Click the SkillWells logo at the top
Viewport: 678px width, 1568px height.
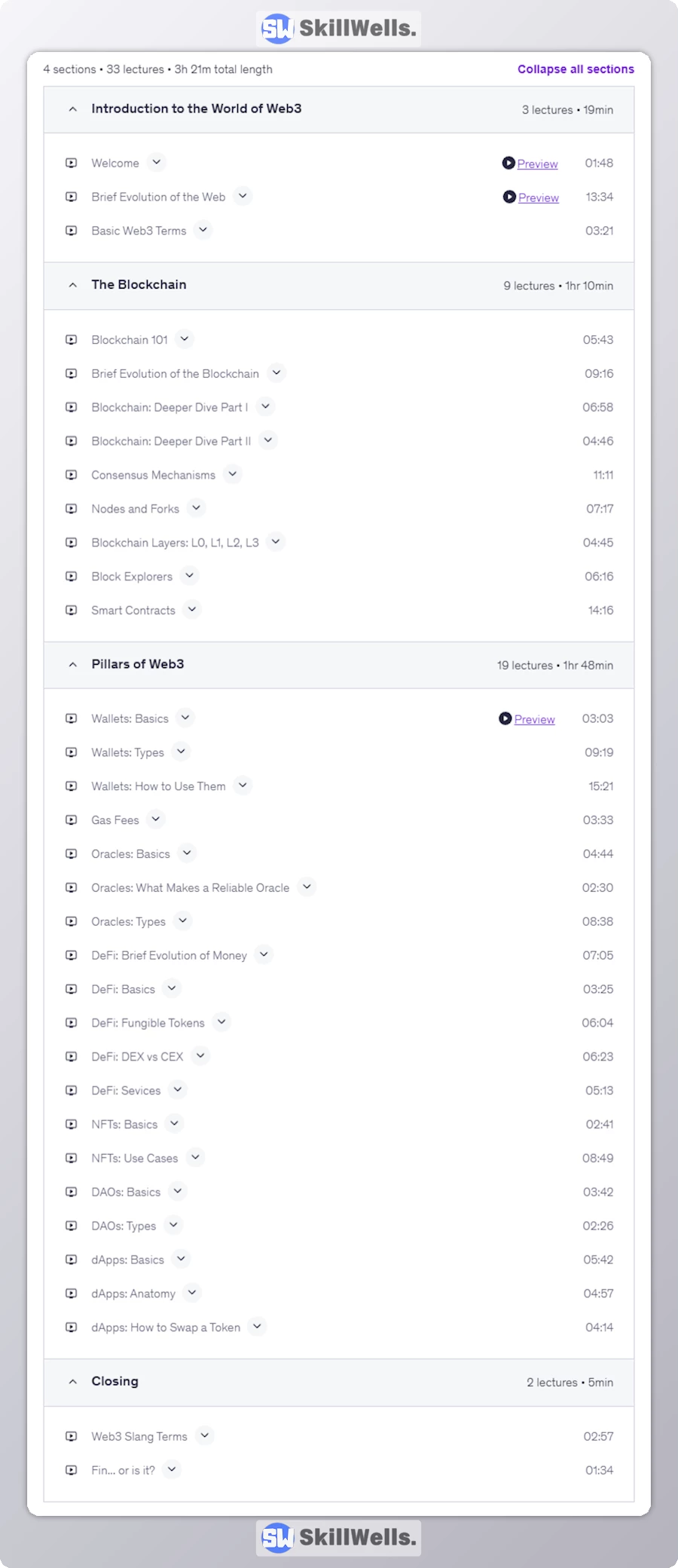pos(338,29)
